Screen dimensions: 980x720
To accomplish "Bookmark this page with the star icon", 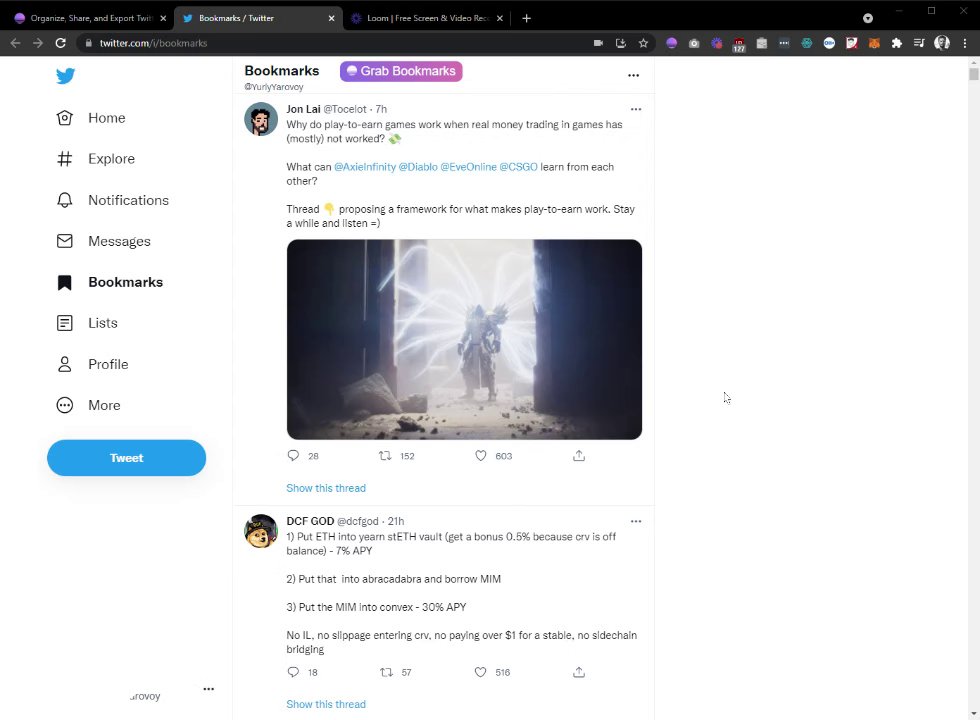I will pos(643,43).
